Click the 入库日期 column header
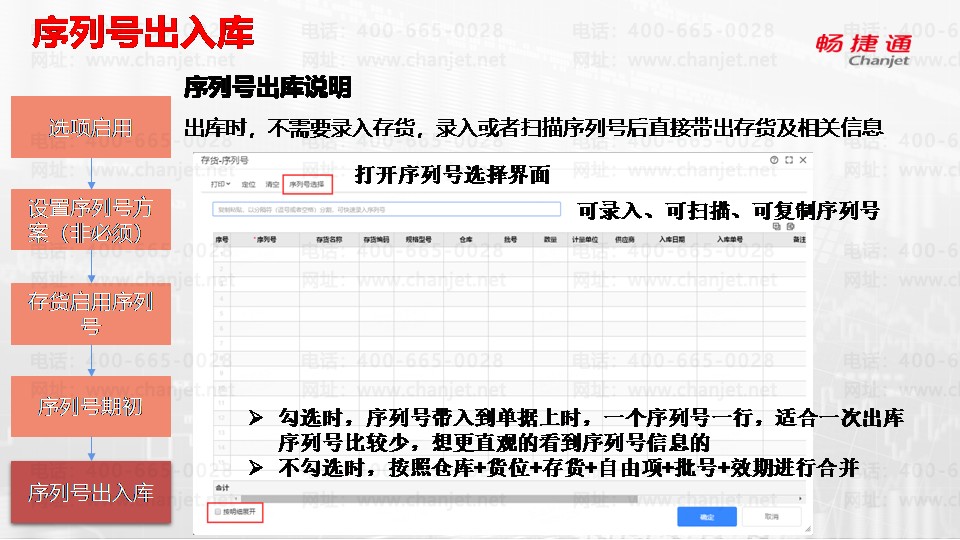The height and width of the screenshot is (540, 960). click(672, 239)
